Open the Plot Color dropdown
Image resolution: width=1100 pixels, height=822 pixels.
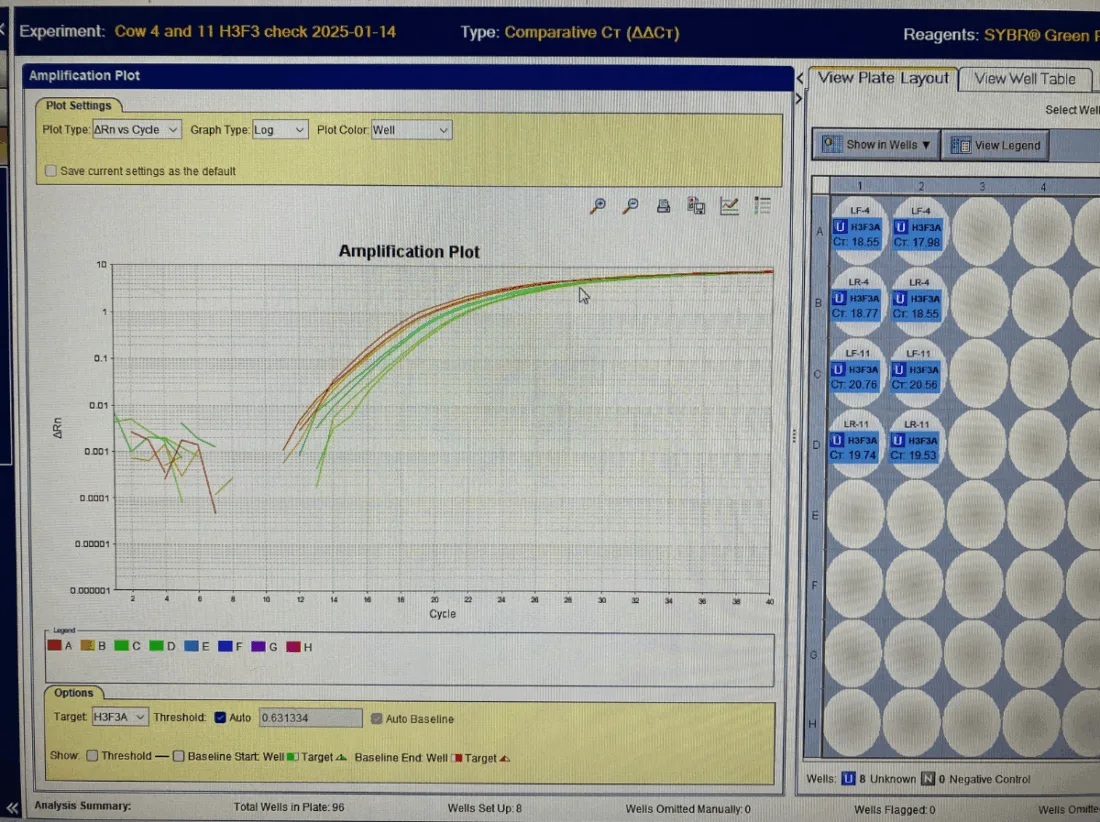[x=411, y=130]
